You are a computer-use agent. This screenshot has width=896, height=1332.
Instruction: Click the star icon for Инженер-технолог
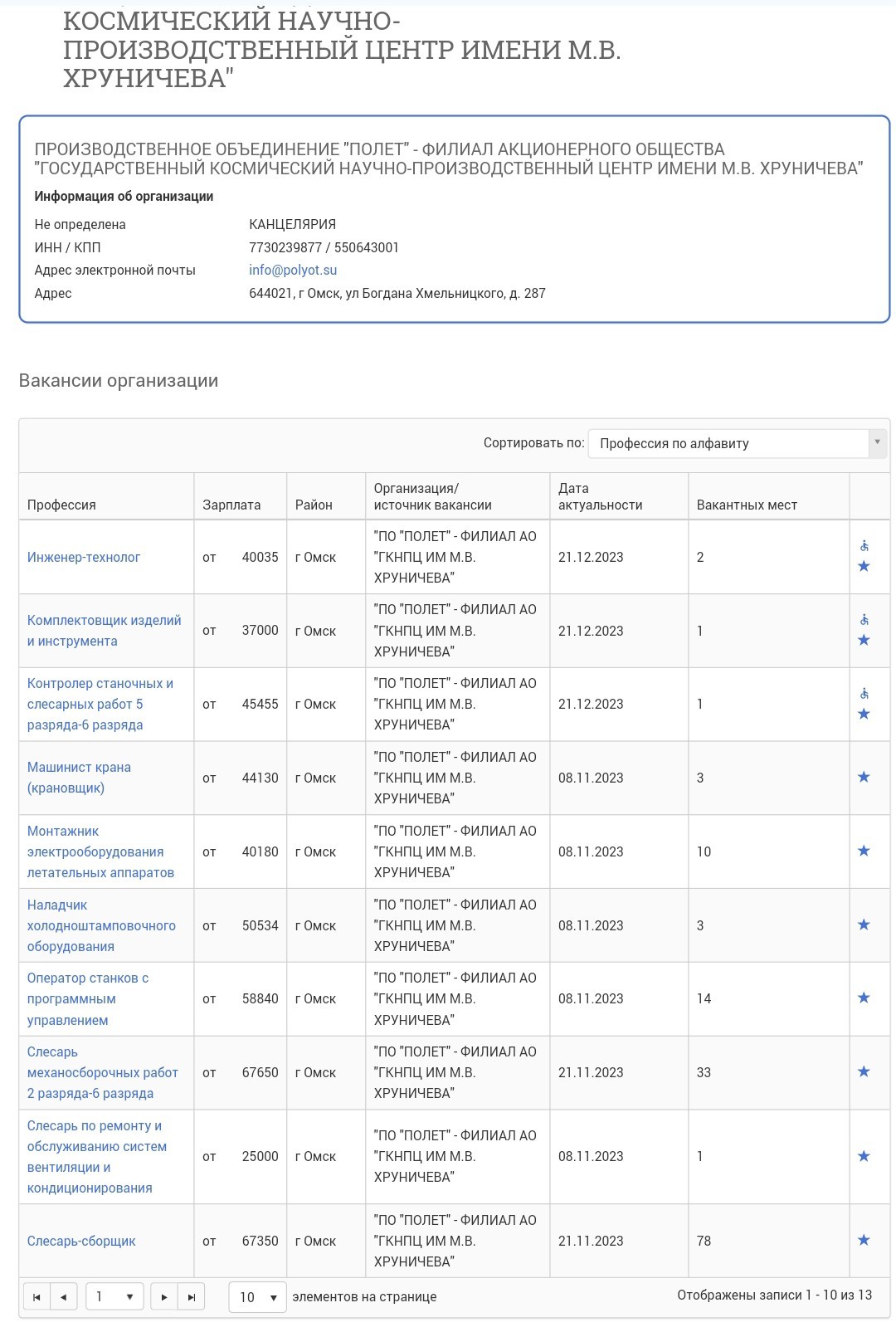tap(864, 566)
